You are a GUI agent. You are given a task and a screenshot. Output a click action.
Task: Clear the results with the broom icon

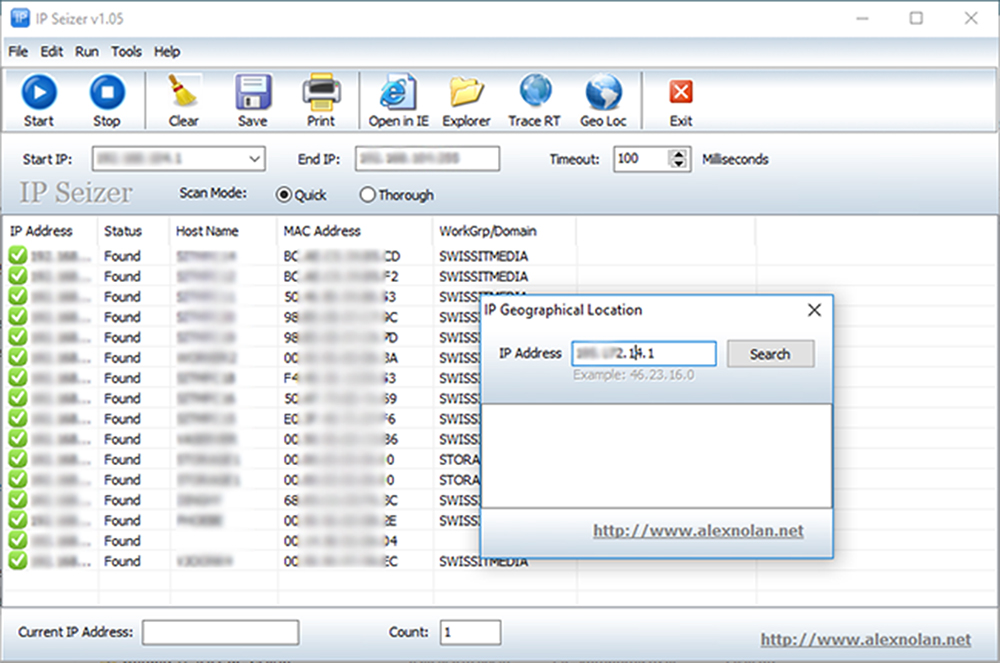(184, 101)
